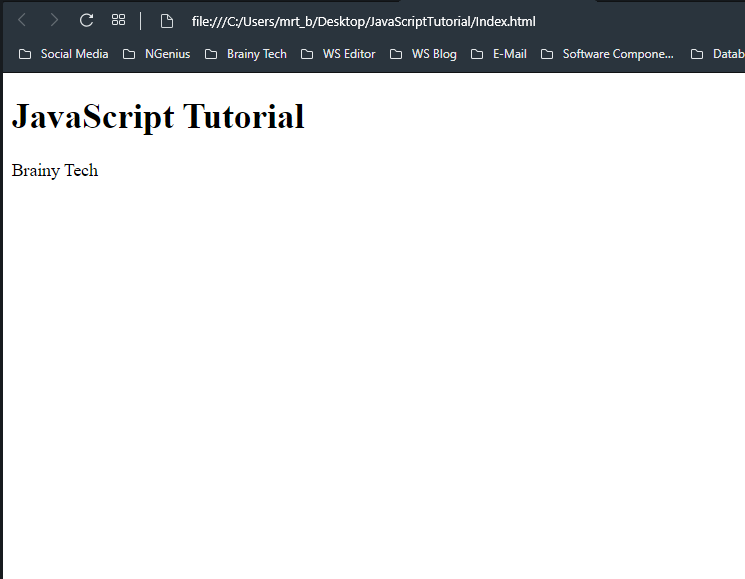The width and height of the screenshot is (745, 579).
Task: Reload the page with refresh icon
Action: tap(86, 20)
